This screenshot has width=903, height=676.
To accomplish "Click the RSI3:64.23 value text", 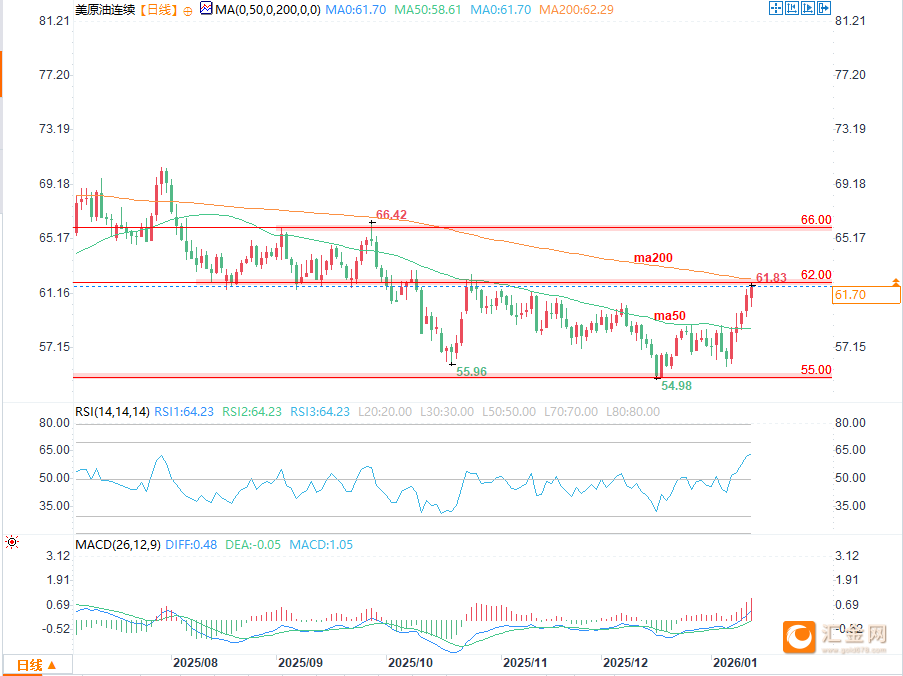I will (x=320, y=412).
